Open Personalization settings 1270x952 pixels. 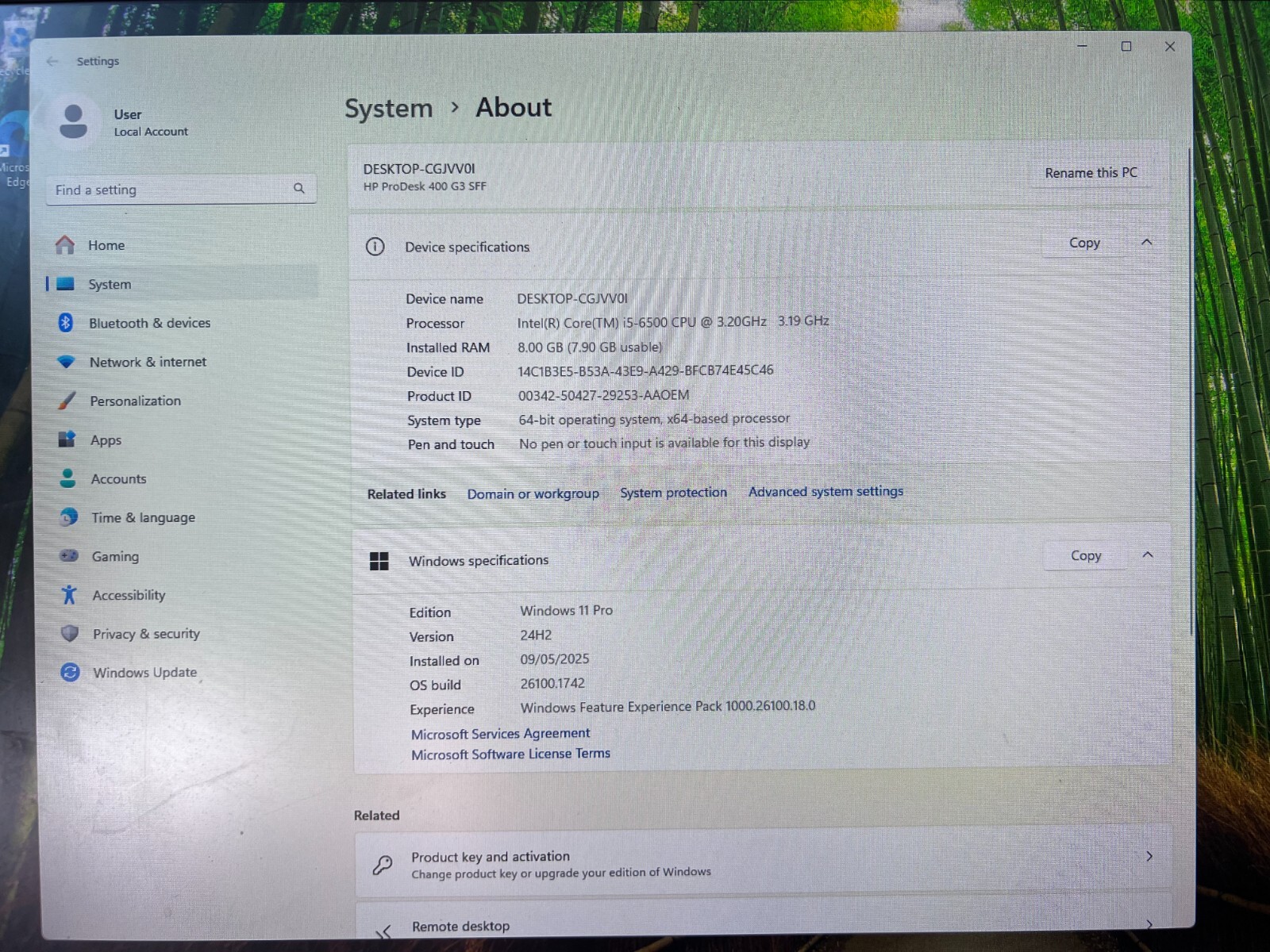pyautogui.click(x=183, y=401)
